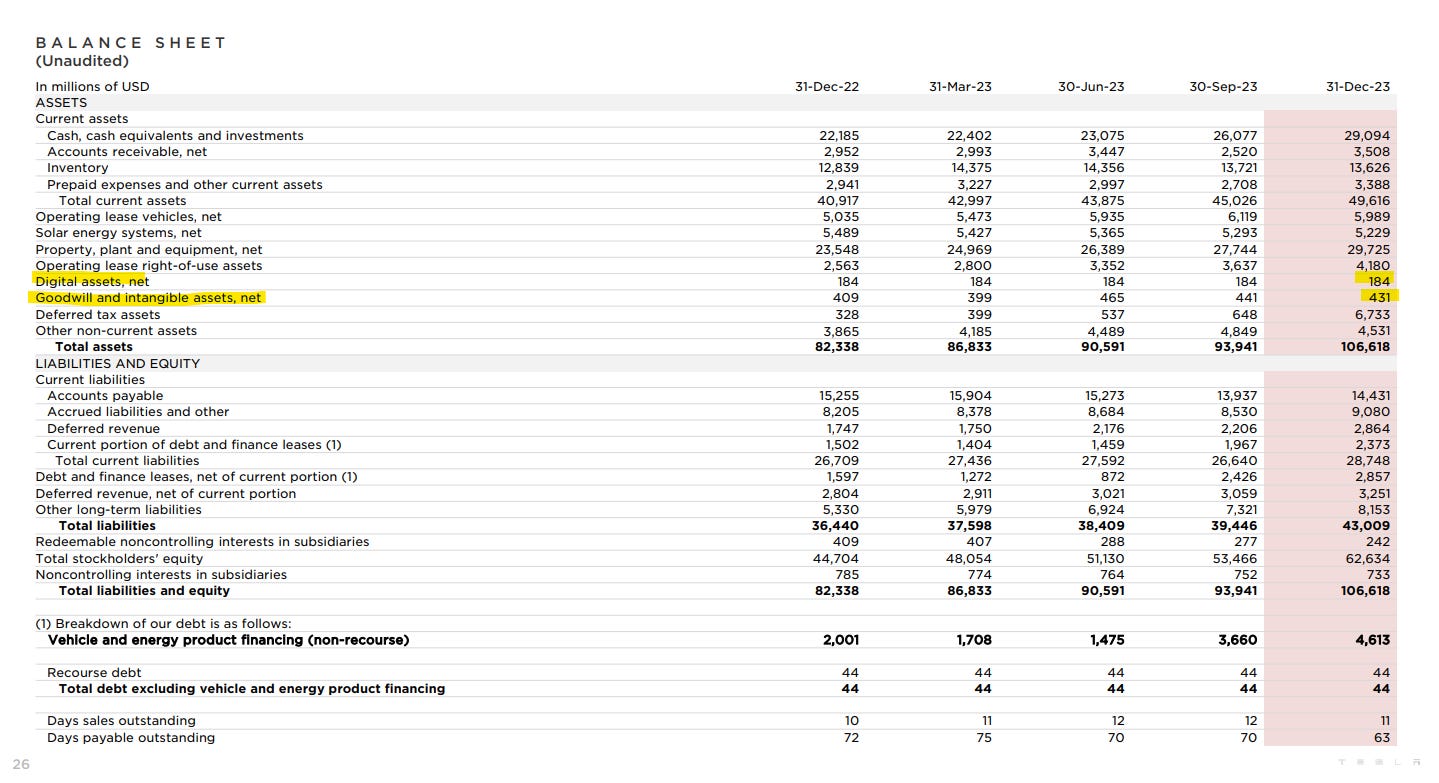1439x783 pixels.
Task: Select the "30-Sep-23" column header
Action: (x=1223, y=87)
